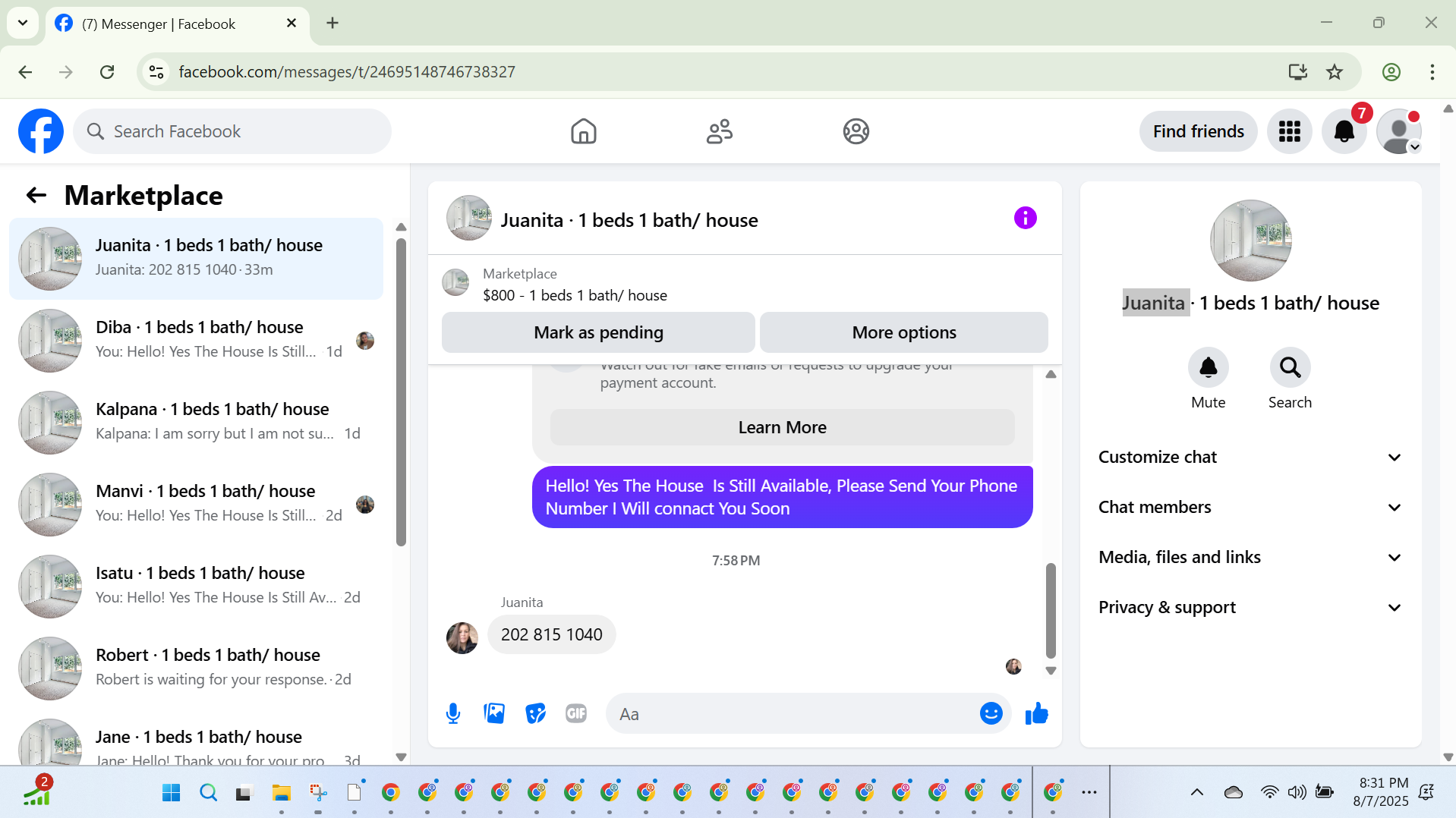Open Windows taskbar search

tap(208, 793)
